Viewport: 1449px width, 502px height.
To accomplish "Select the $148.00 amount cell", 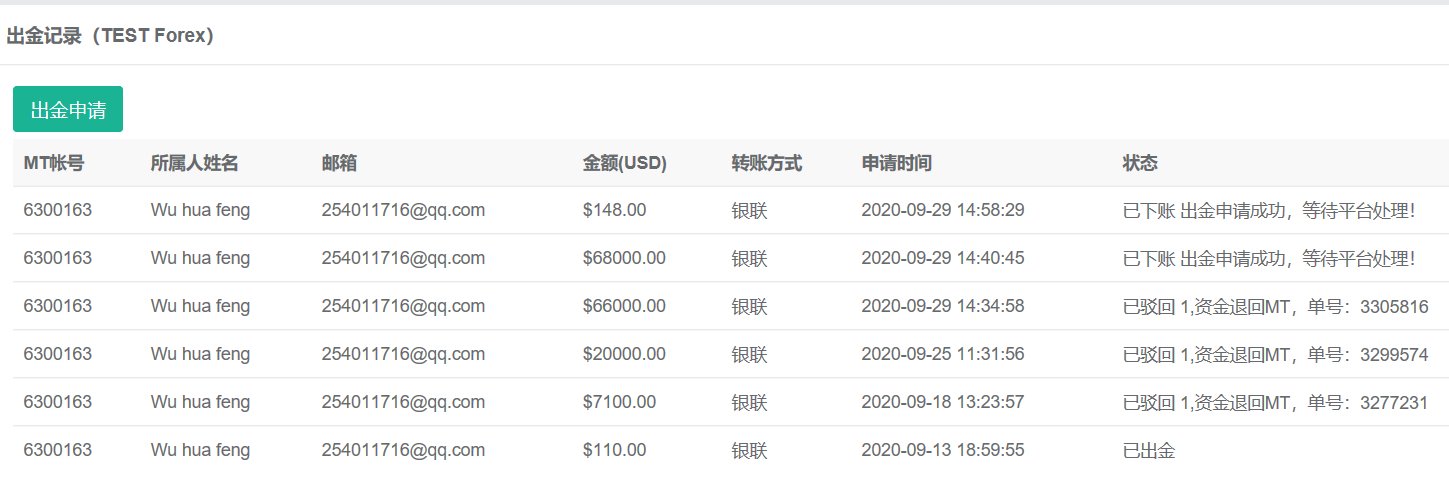I will click(614, 210).
